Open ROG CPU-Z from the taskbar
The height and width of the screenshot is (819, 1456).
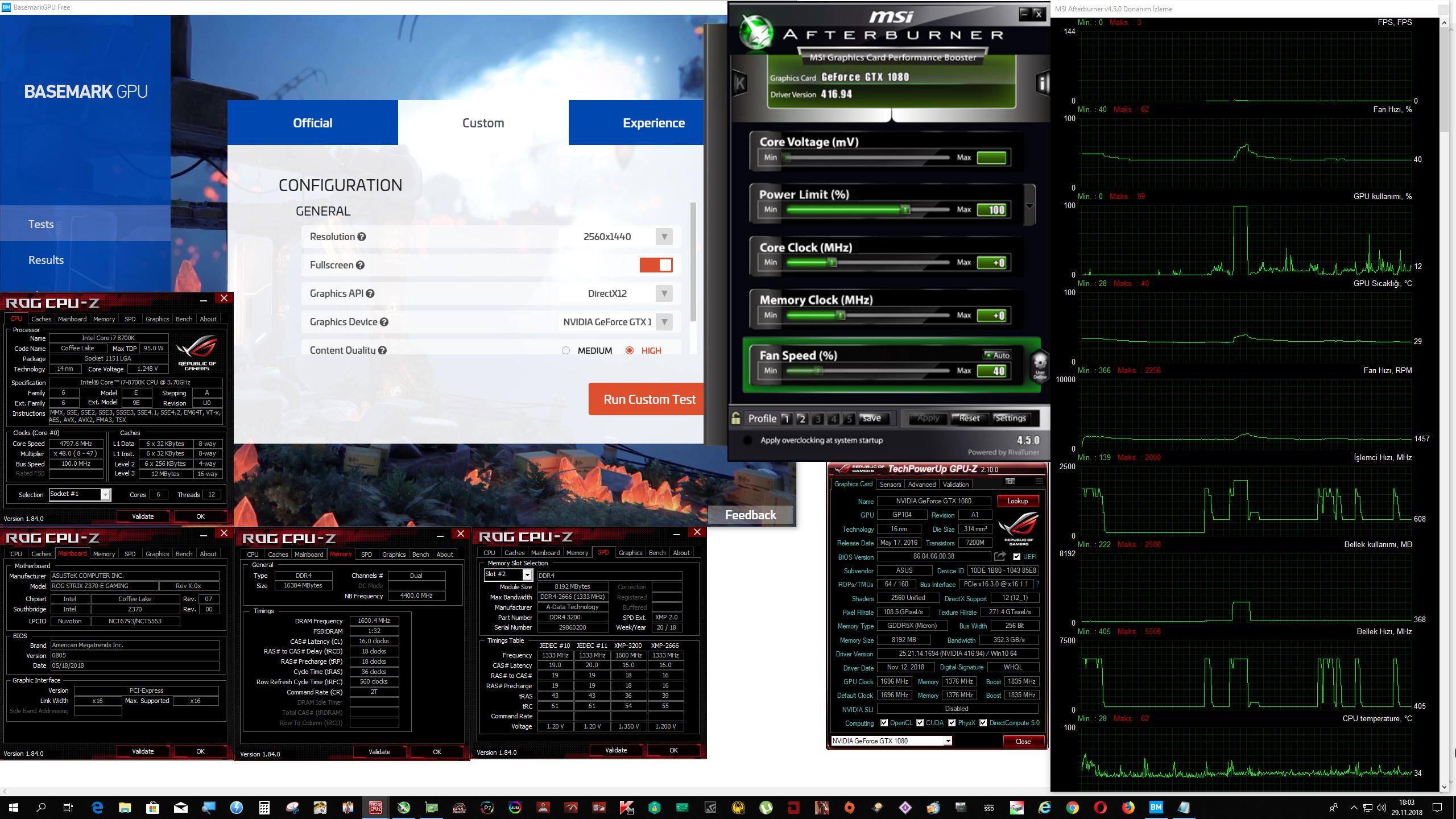(x=375, y=807)
